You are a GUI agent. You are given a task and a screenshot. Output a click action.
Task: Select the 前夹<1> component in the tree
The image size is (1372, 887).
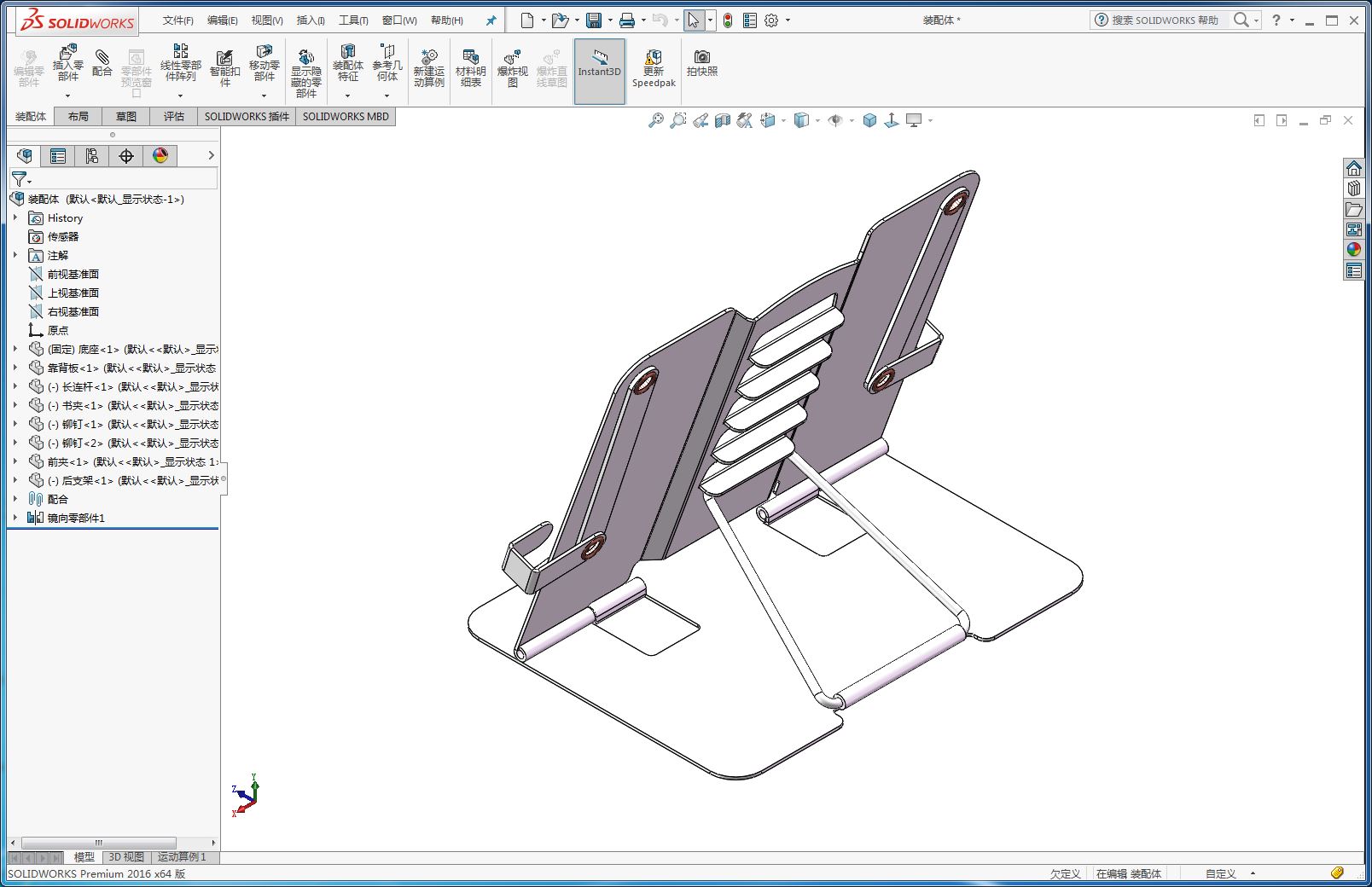click(x=123, y=461)
